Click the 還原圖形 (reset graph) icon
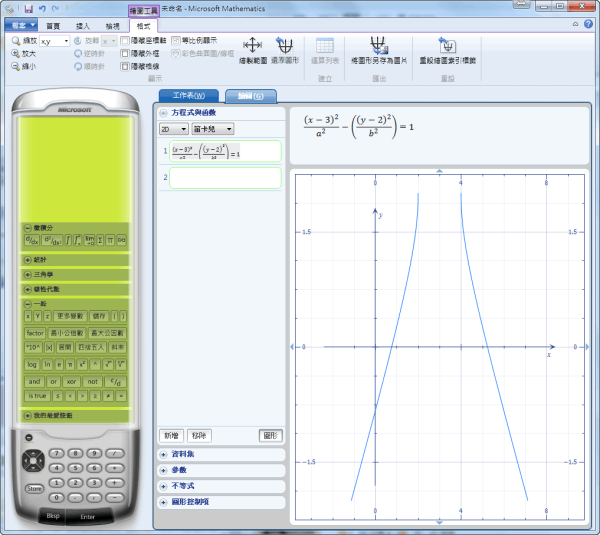Screen dimensions: 600x535 284,46
